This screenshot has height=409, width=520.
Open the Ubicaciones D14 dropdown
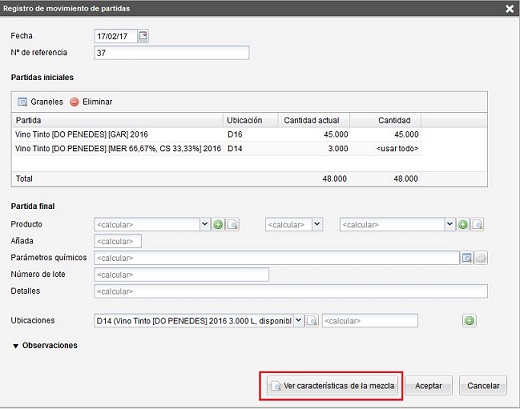click(299, 321)
